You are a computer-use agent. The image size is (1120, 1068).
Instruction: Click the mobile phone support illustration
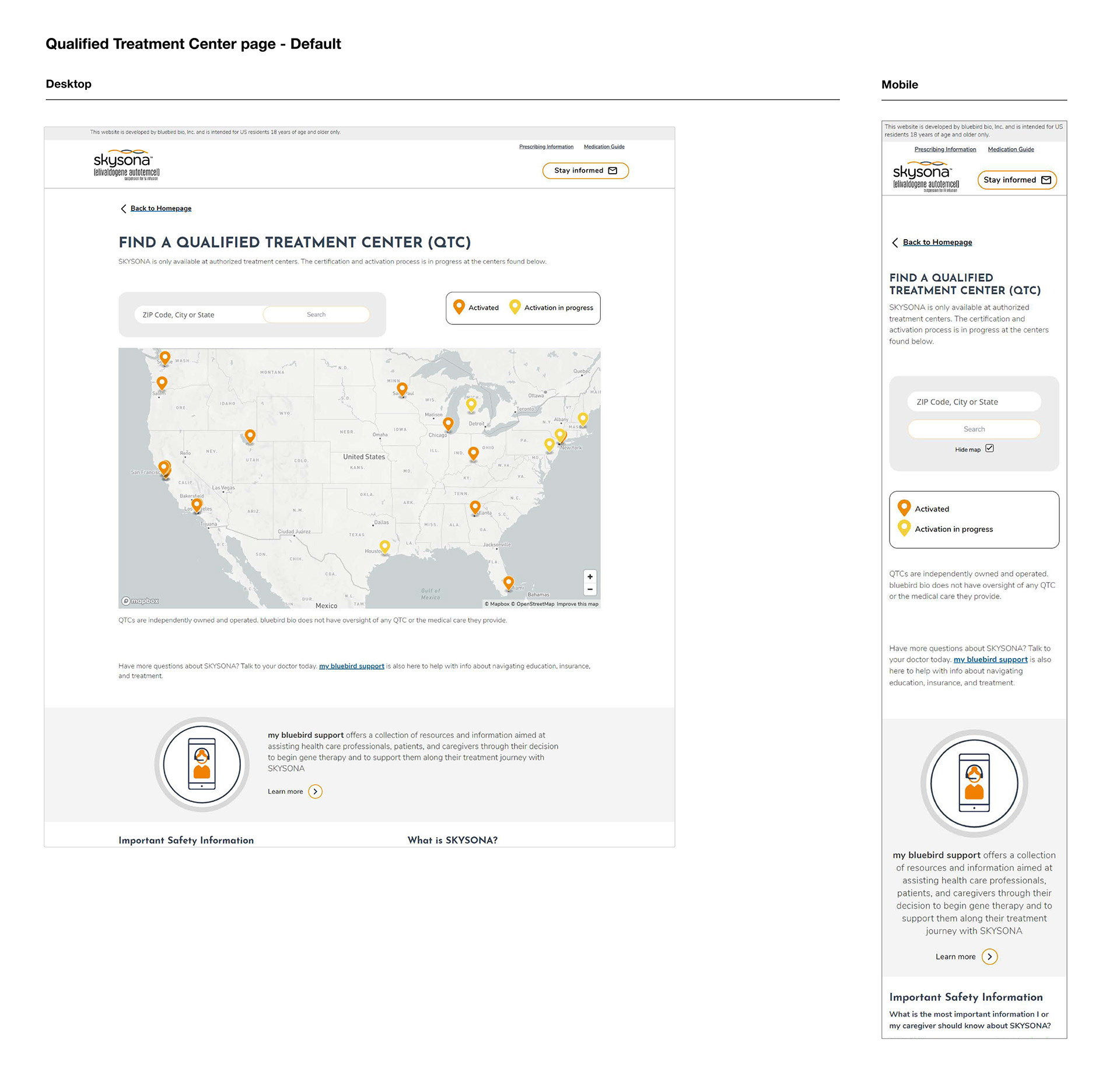[x=974, y=783]
